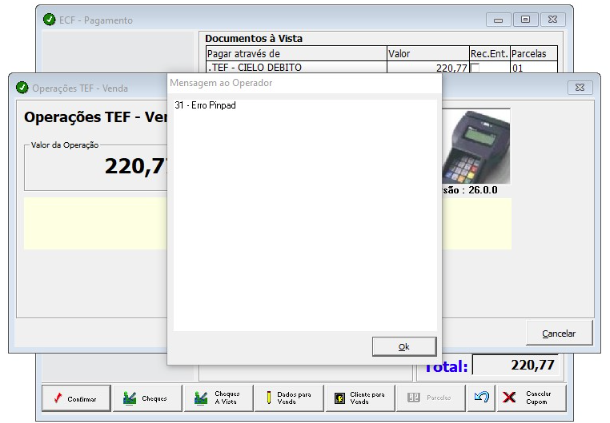The image size is (610, 423).
Task: Click the Parcelas button
Action: tap(431, 398)
